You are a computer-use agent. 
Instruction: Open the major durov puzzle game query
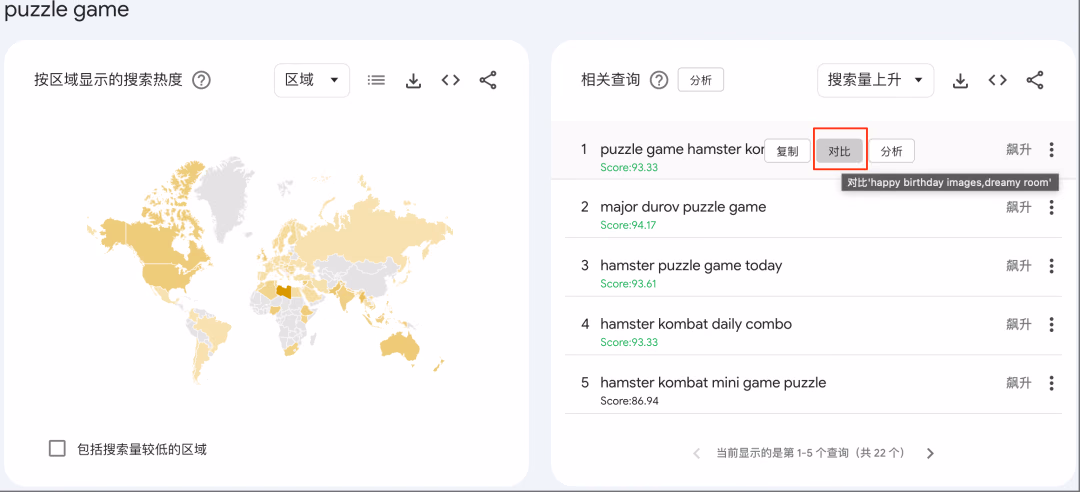point(683,207)
